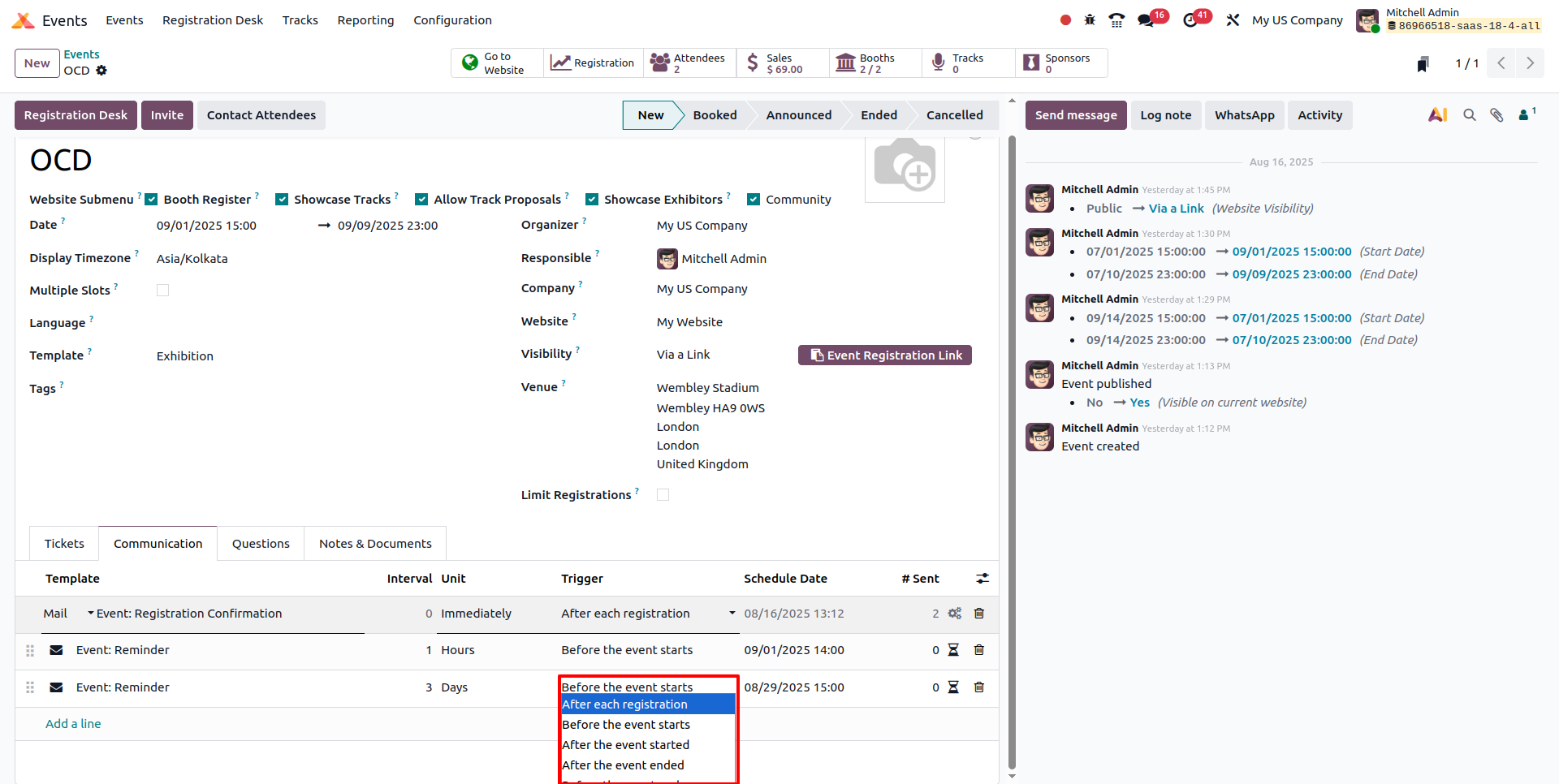The image size is (1559, 784).
Task: Delete the Registration Confirmation row via trash icon
Action: point(979,614)
